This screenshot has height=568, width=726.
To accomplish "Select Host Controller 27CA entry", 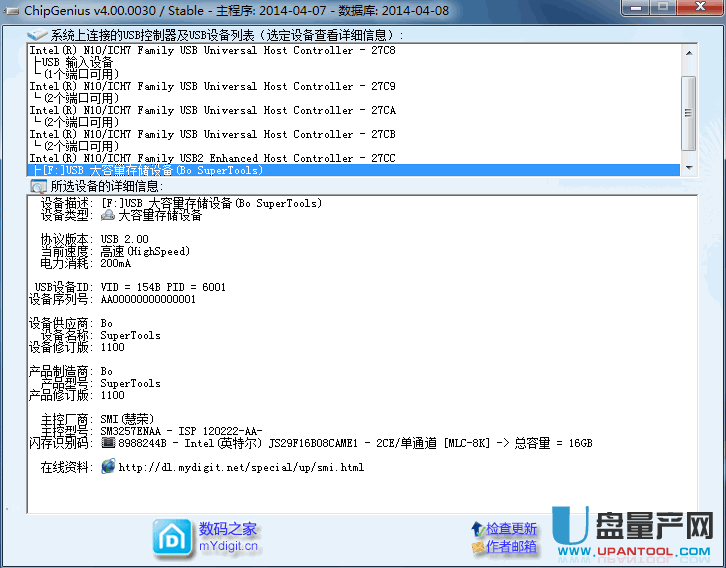I will (212, 110).
